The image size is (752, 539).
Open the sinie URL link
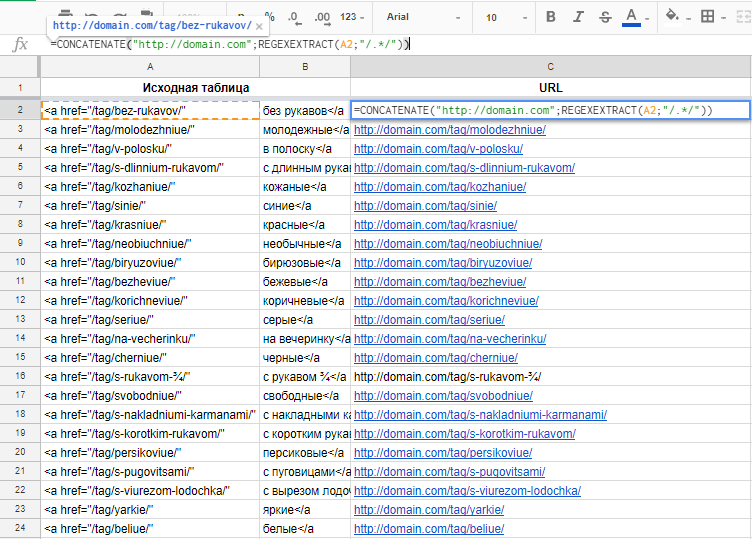tap(425, 206)
